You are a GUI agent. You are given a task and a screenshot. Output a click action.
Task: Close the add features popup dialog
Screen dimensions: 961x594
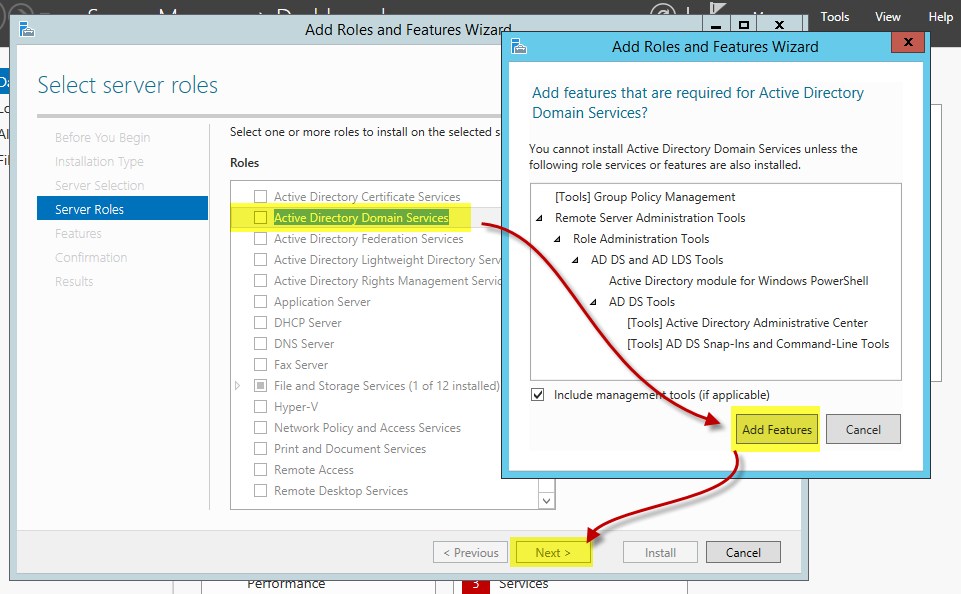pos(908,42)
